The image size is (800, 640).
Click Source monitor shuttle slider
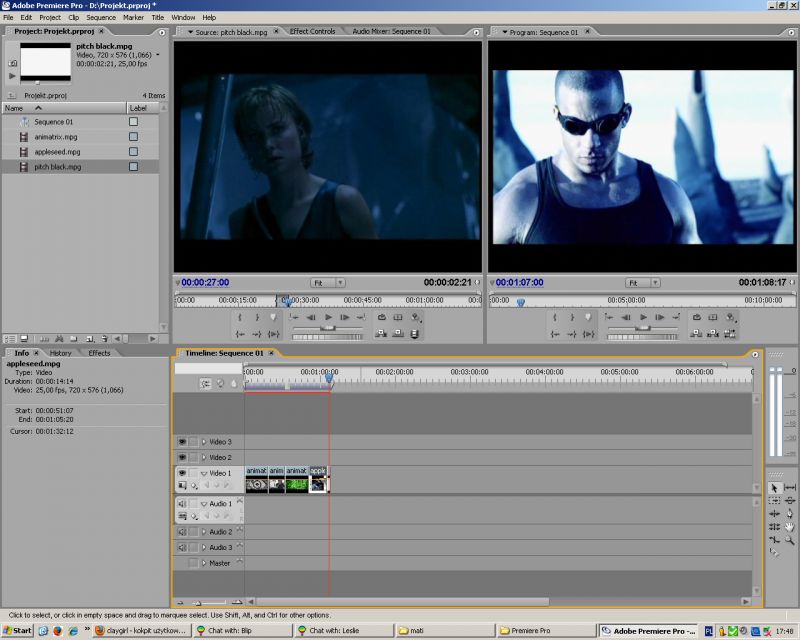(x=328, y=328)
